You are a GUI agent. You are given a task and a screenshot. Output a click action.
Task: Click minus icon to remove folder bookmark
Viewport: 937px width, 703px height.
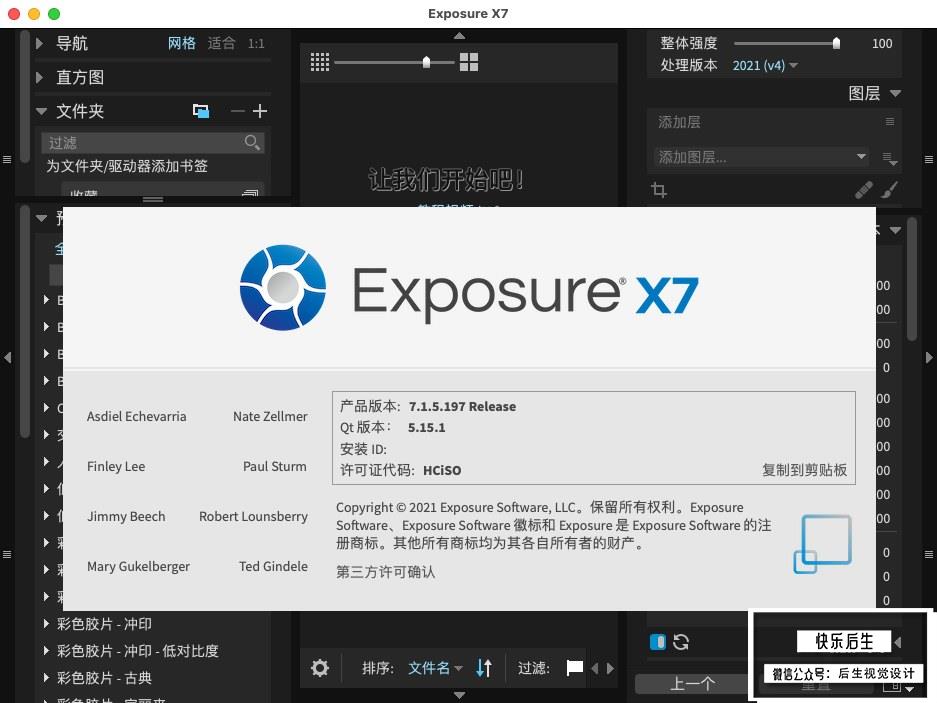point(237,111)
